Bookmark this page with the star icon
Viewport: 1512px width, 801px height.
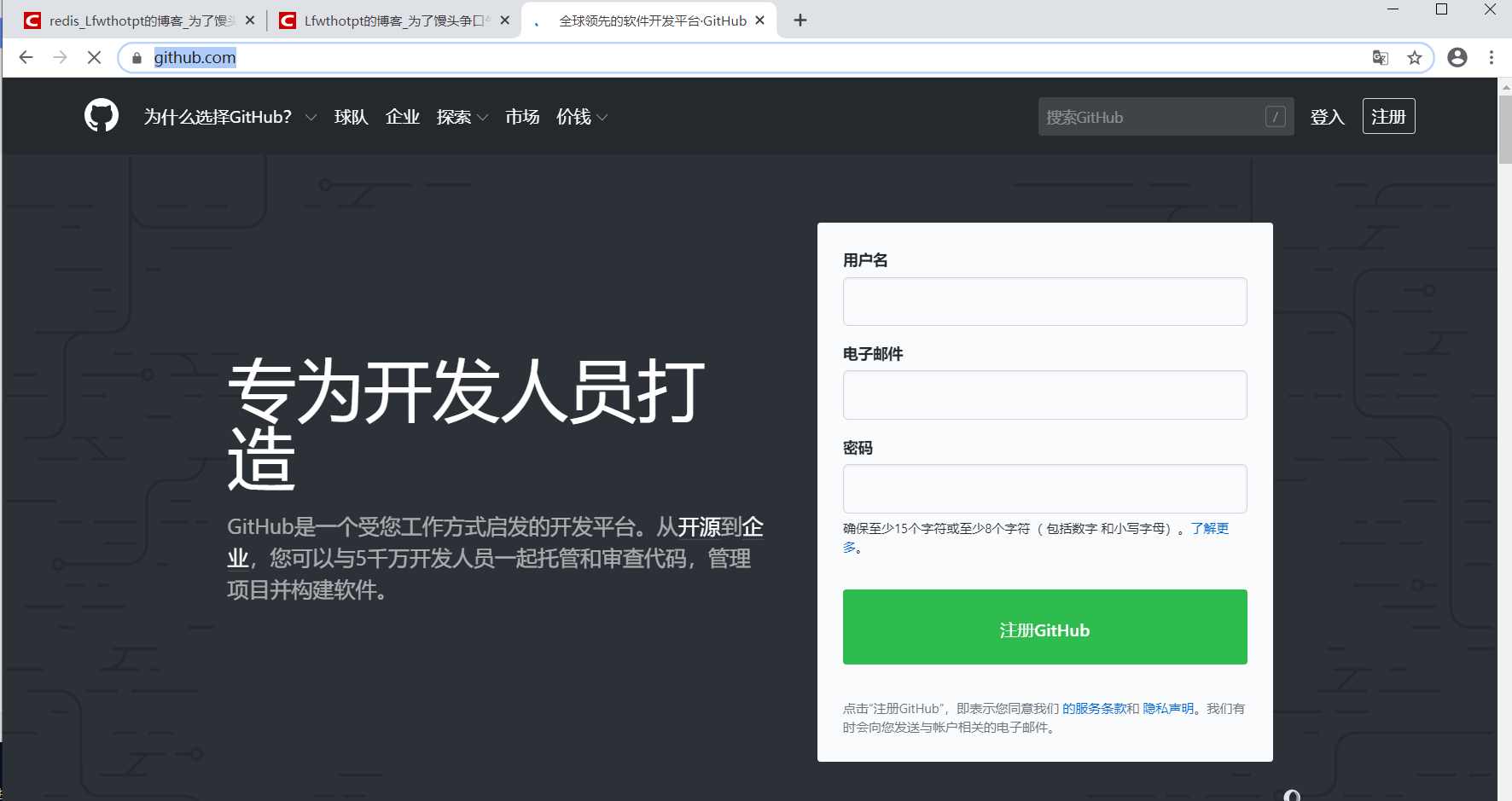[x=1415, y=57]
